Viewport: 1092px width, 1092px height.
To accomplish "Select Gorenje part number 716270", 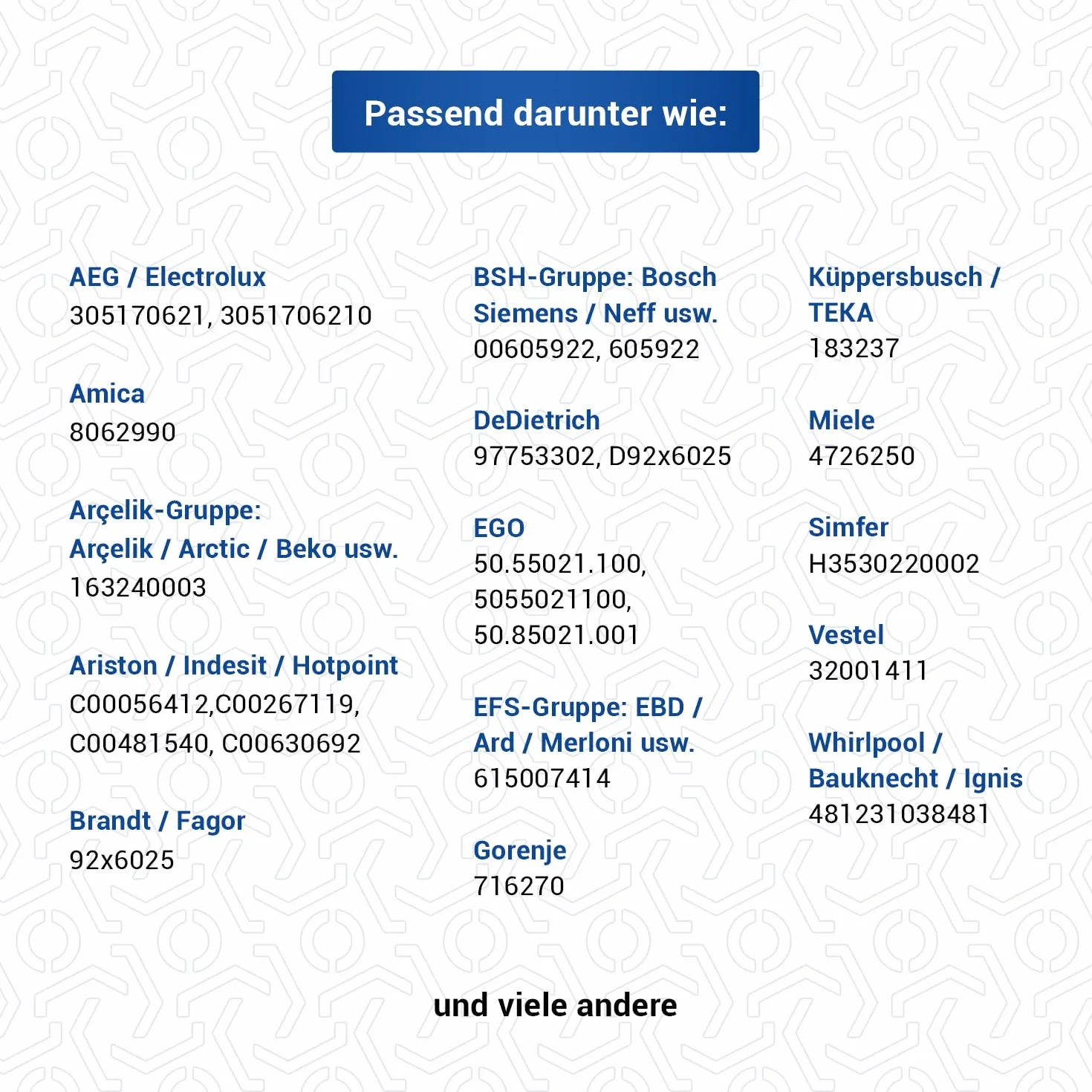I will [x=519, y=886].
